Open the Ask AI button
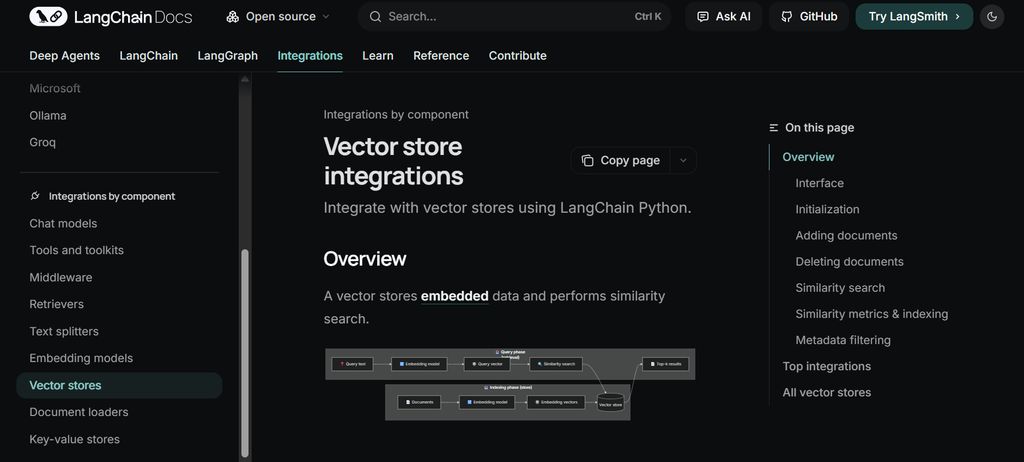Viewport: 1024px width, 462px height. click(x=724, y=17)
